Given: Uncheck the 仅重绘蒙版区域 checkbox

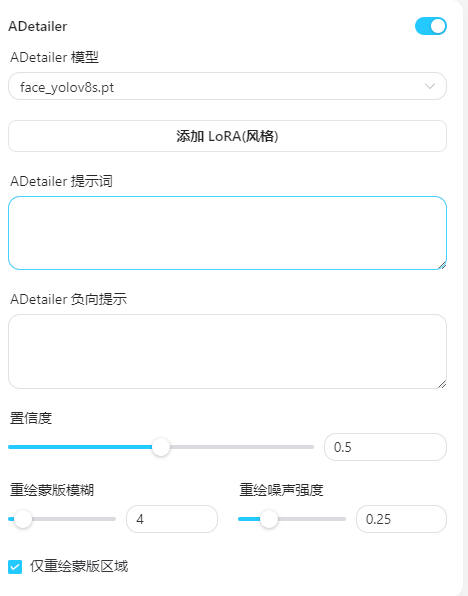Looking at the screenshot, I should [15, 567].
